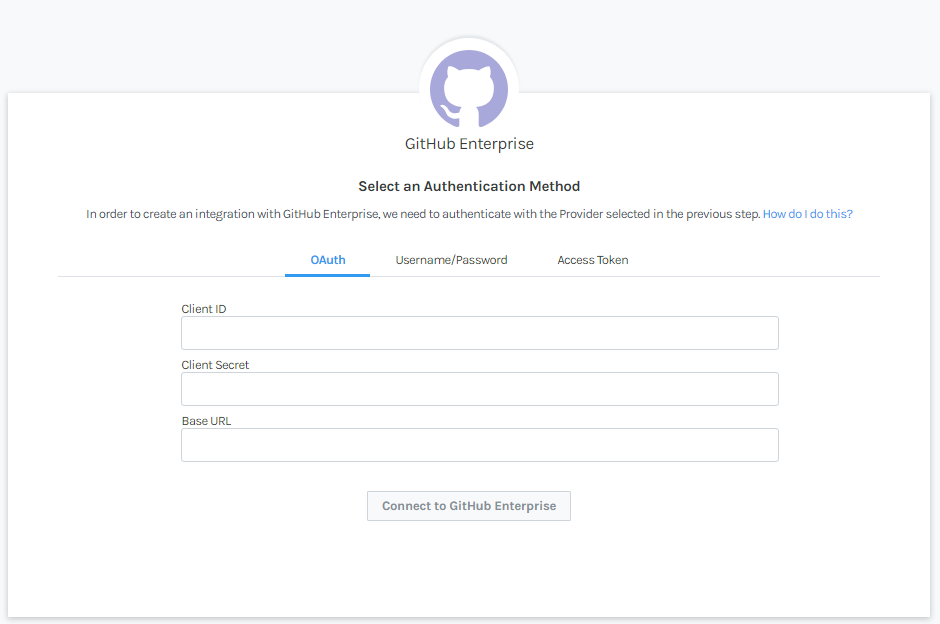Click inside the Client Secret field
Screen dimensions: 940x624
pyautogui.click(x=480, y=389)
